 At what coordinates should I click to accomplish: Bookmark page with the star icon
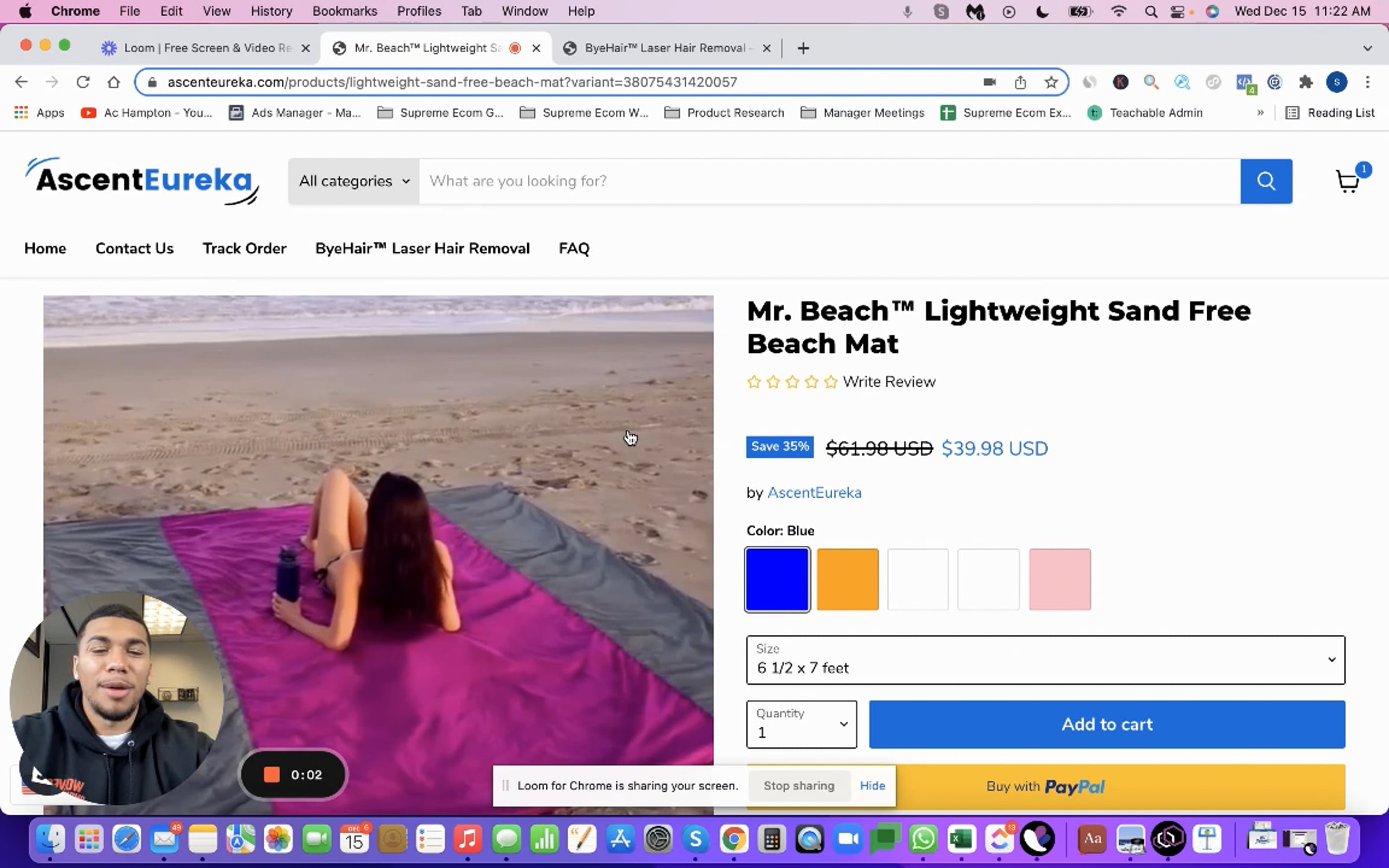(1051, 82)
